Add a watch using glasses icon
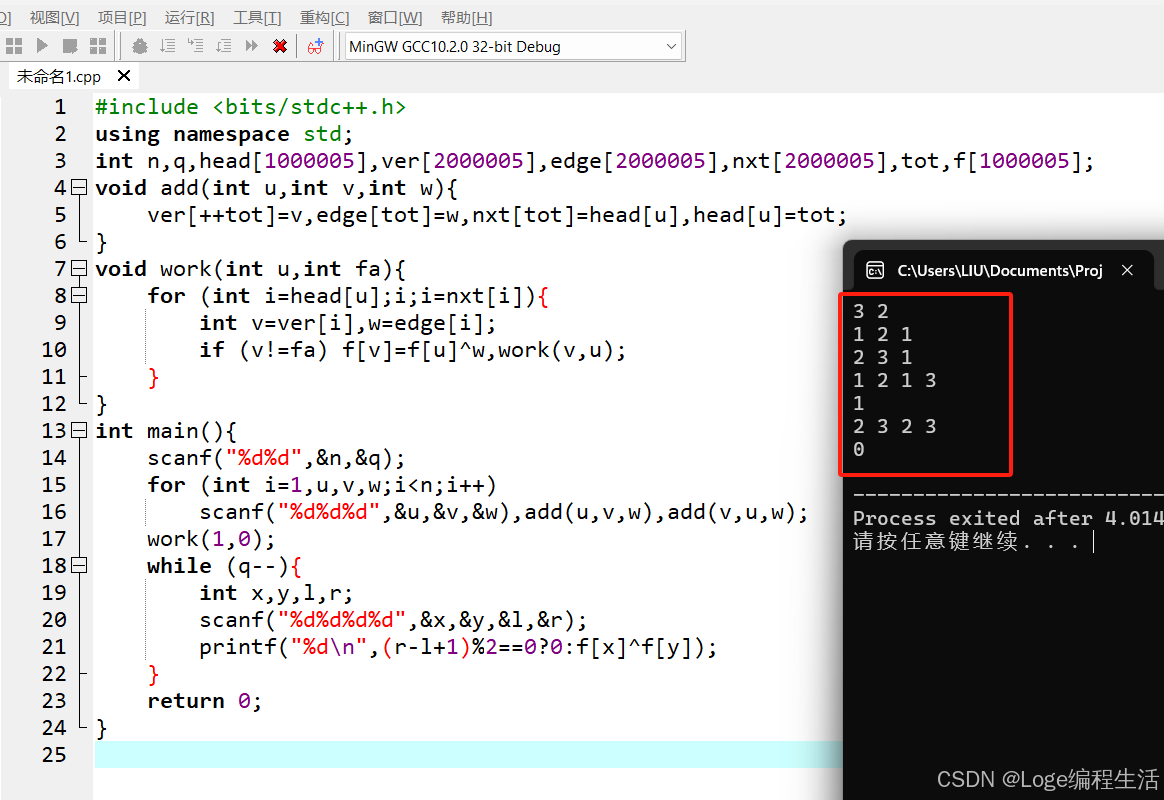 [315, 46]
